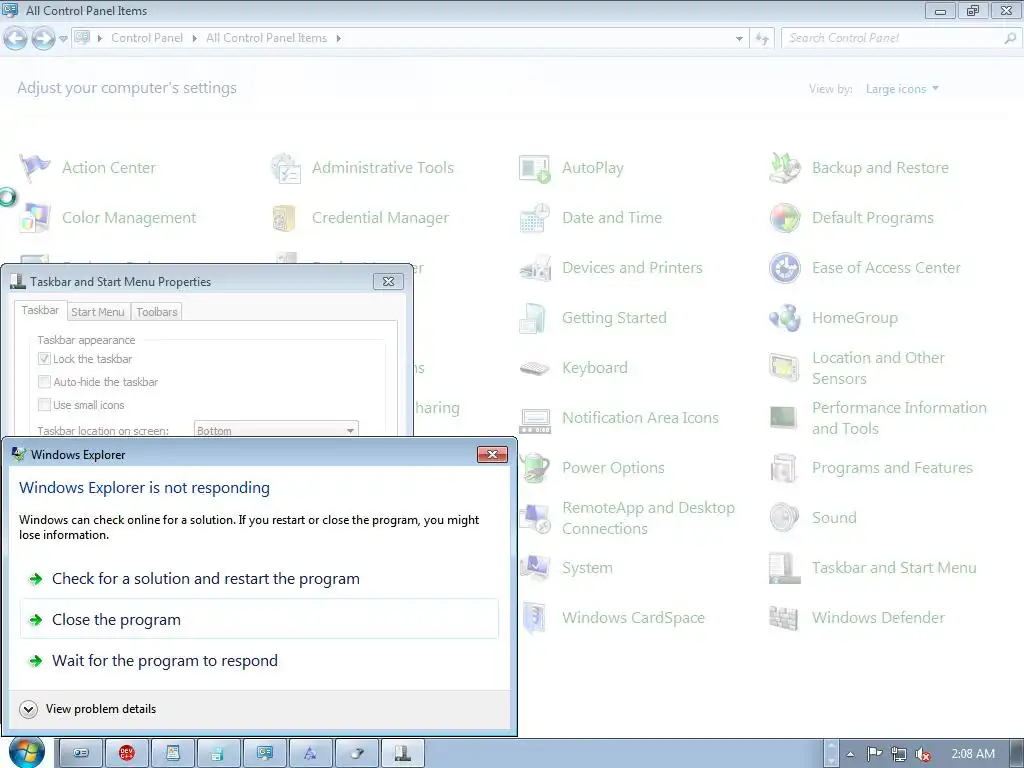Open the Action Center flag icon
Image resolution: width=1024 pixels, height=768 pixels.
click(34, 168)
